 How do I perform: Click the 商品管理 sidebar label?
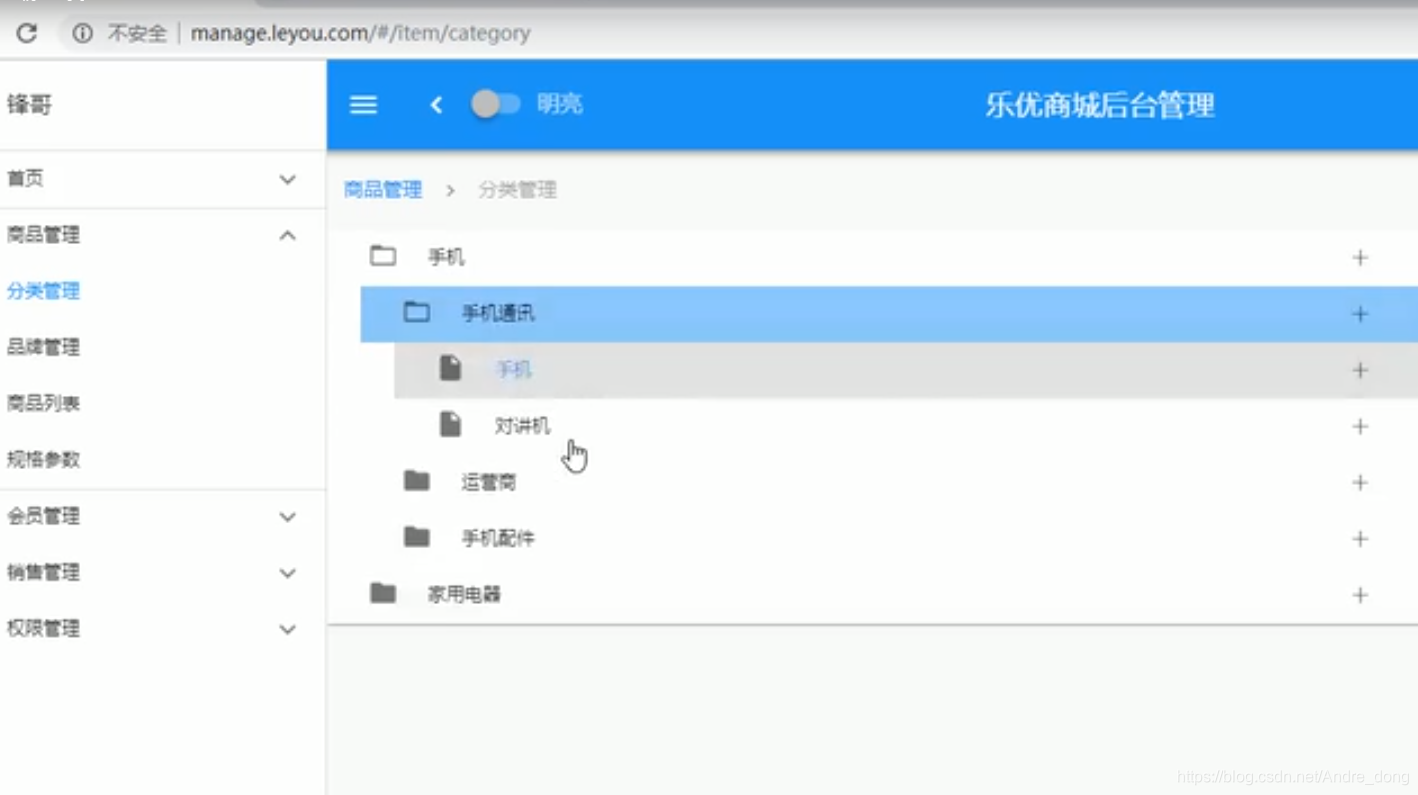pos(43,235)
